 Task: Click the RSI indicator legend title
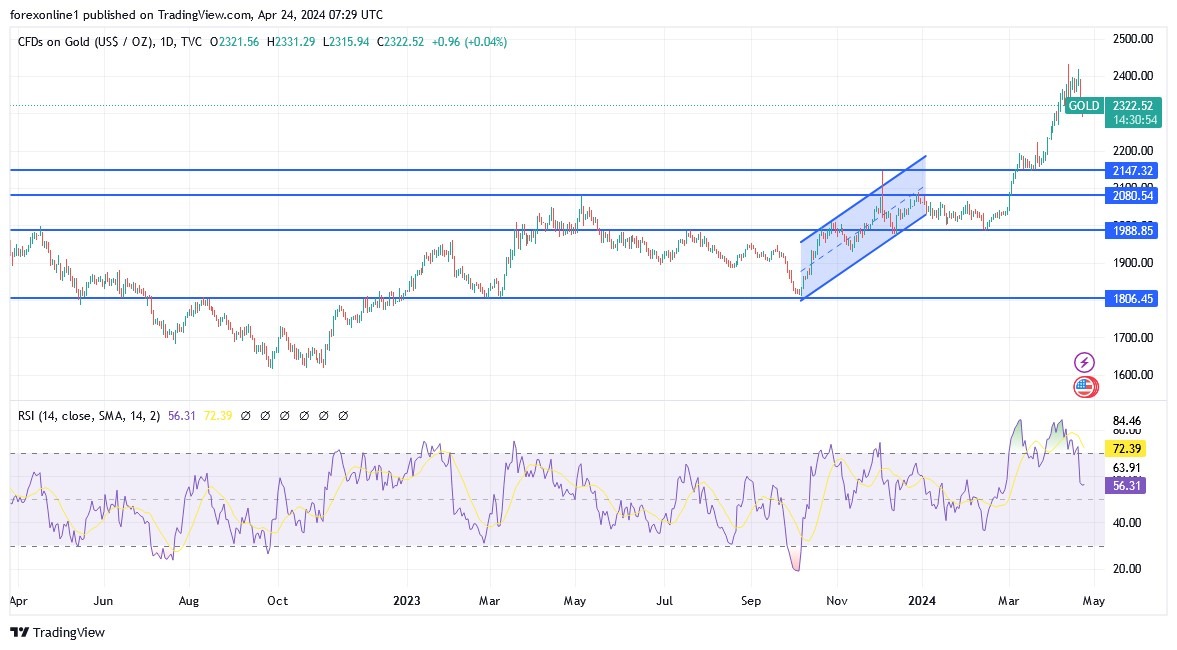coord(89,416)
